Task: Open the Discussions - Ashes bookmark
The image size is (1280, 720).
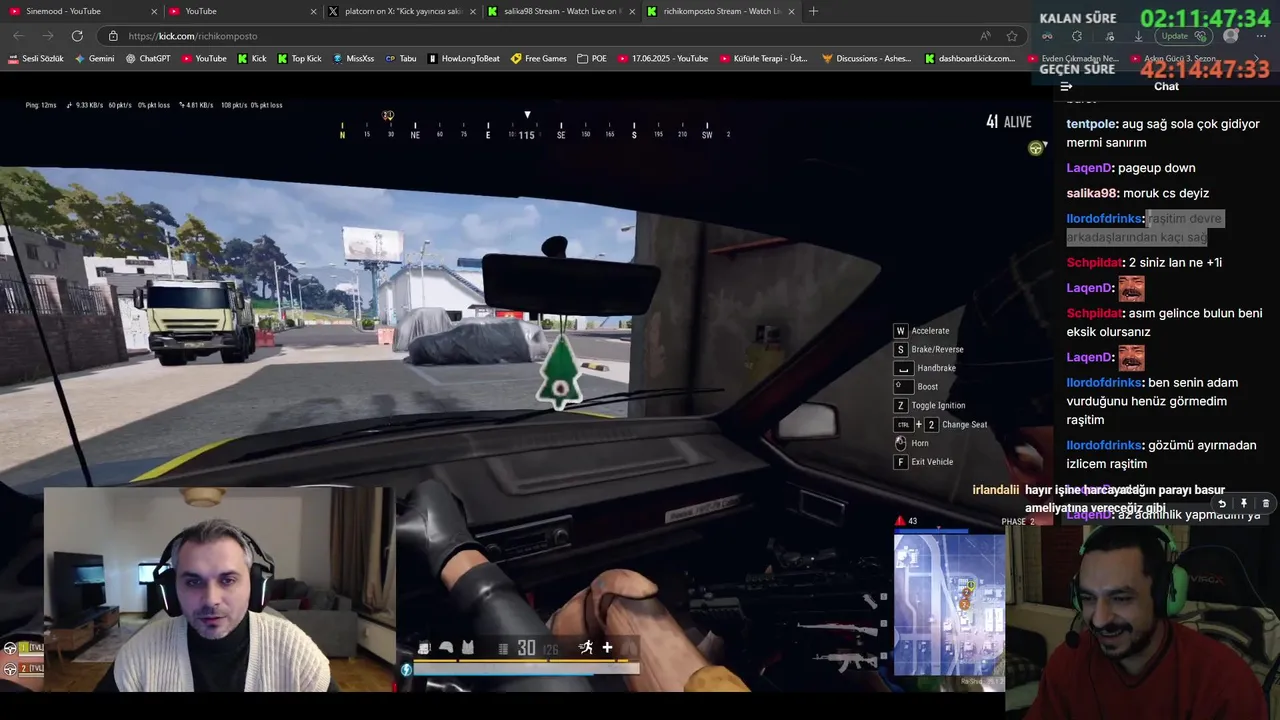Action: point(867,59)
